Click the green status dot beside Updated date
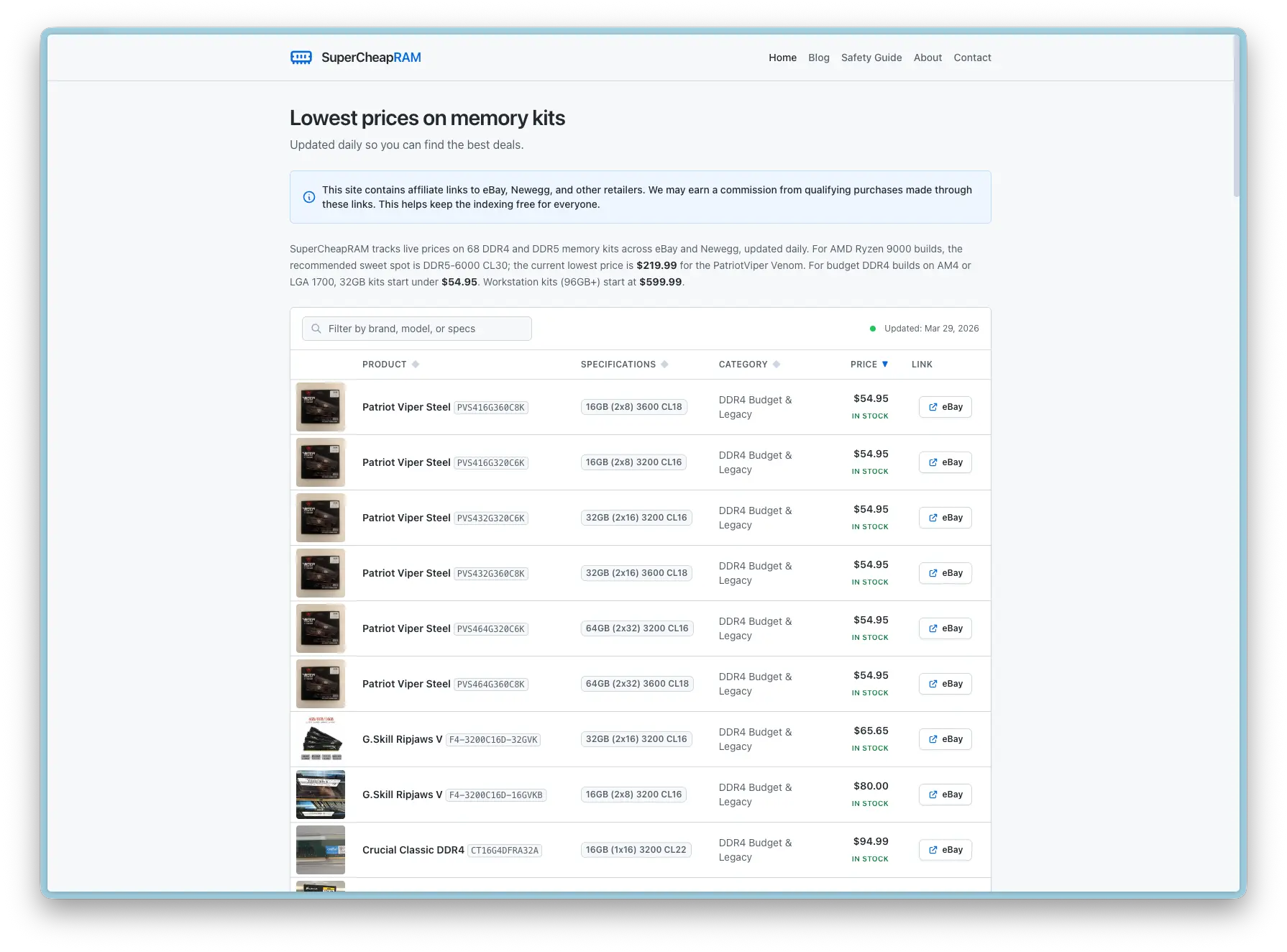Screen dimensions: 1287x952 click(x=873, y=329)
